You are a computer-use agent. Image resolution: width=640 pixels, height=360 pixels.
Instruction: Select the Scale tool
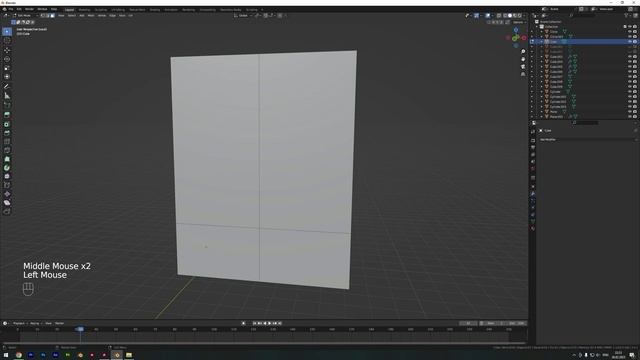pyautogui.click(x=7, y=68)
